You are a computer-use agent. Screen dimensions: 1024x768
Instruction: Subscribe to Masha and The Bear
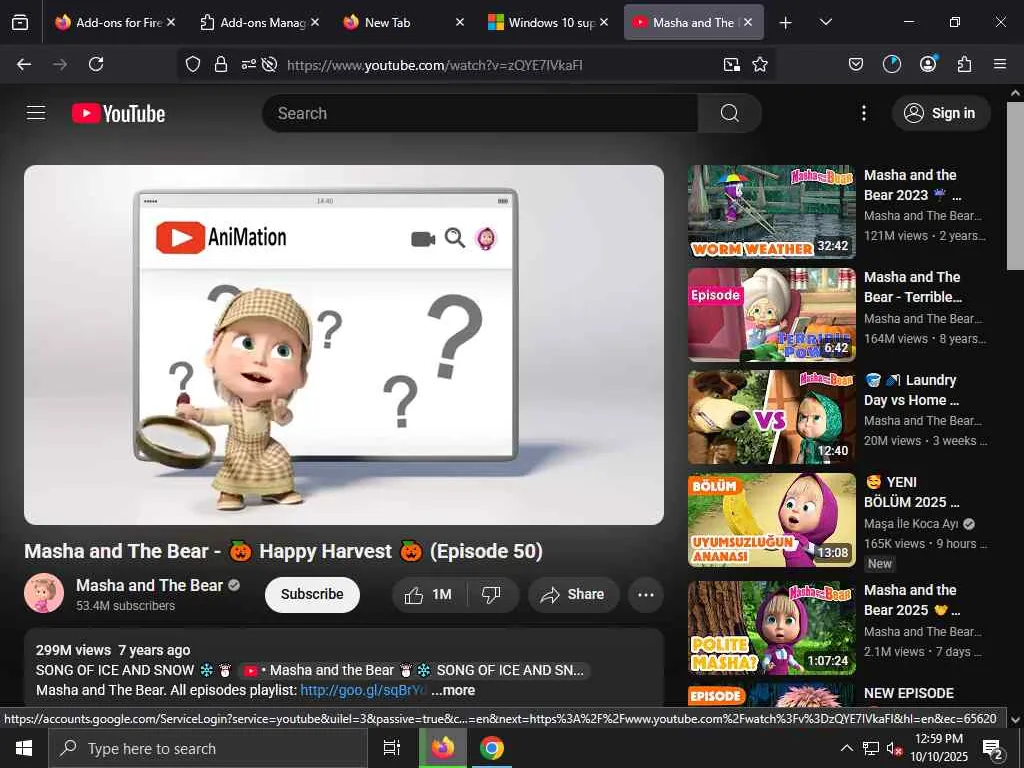[312, 594]
